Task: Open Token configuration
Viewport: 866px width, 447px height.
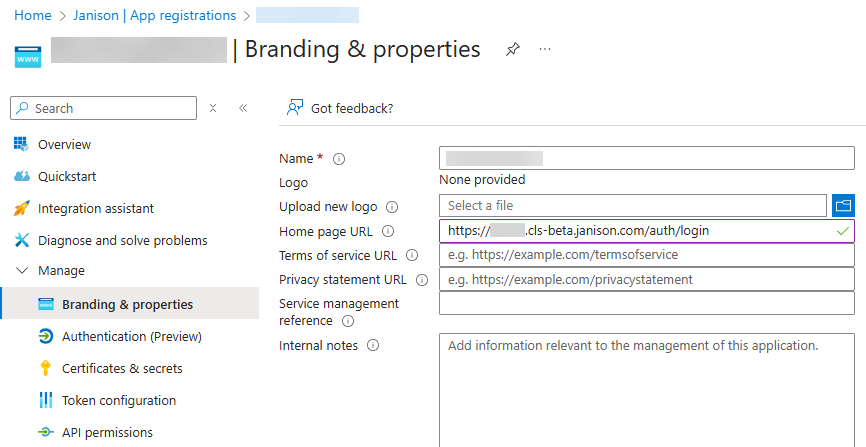Action: pyautogui.click(x=118, y=401)
